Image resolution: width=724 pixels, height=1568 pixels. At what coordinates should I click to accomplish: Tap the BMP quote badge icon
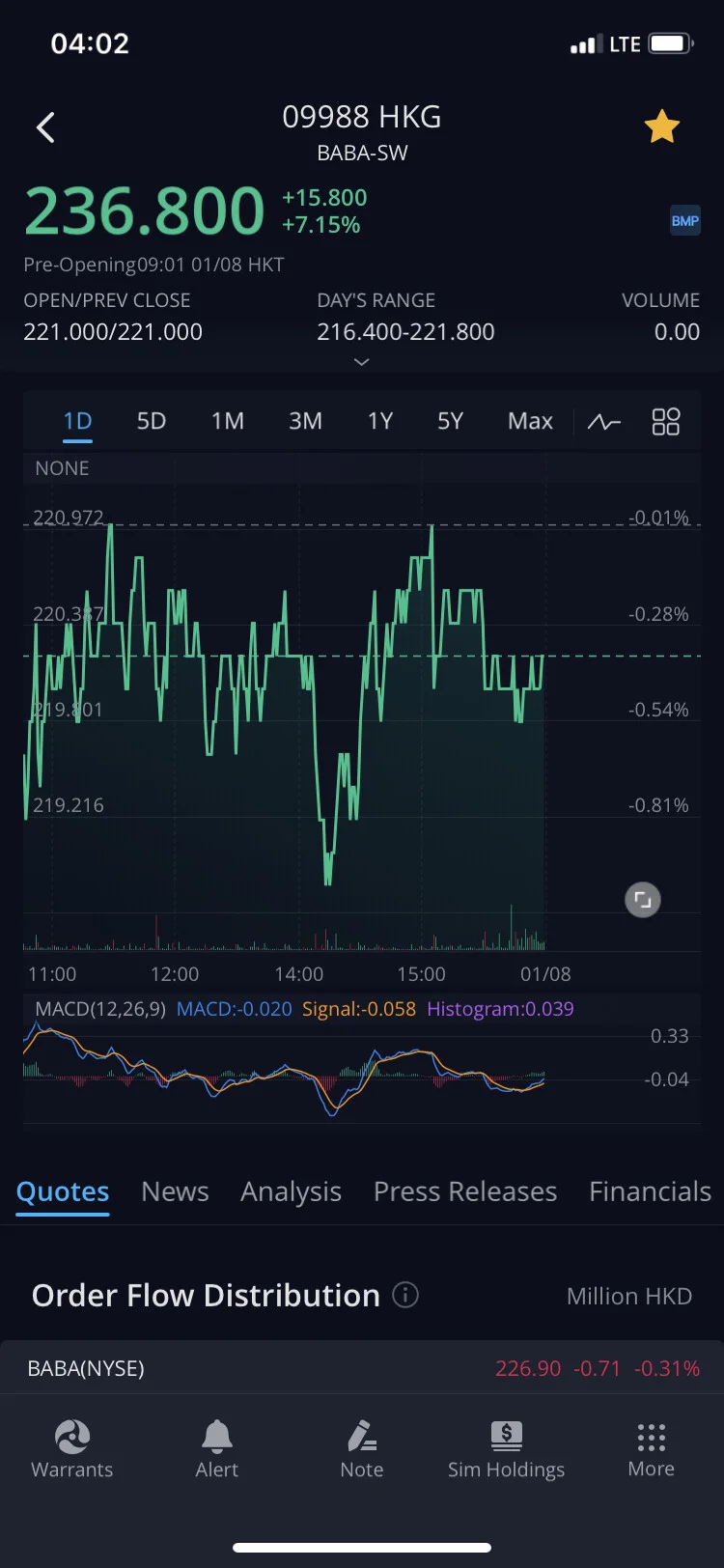[x=685, y=221]
